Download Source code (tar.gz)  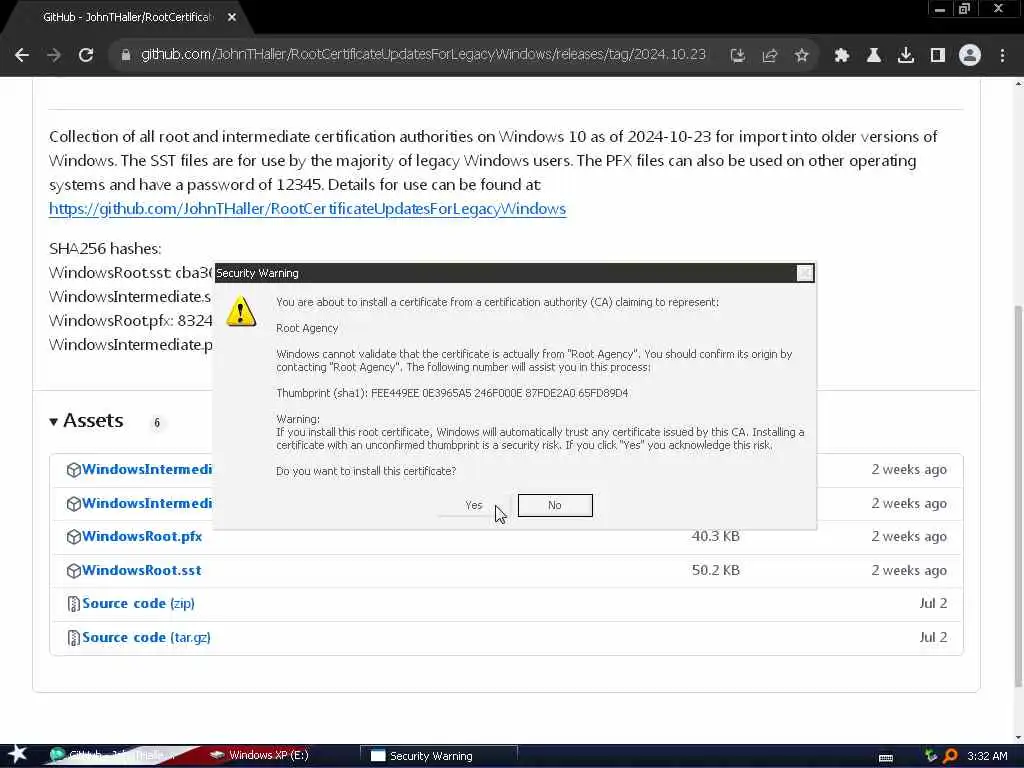coord(146,637)
